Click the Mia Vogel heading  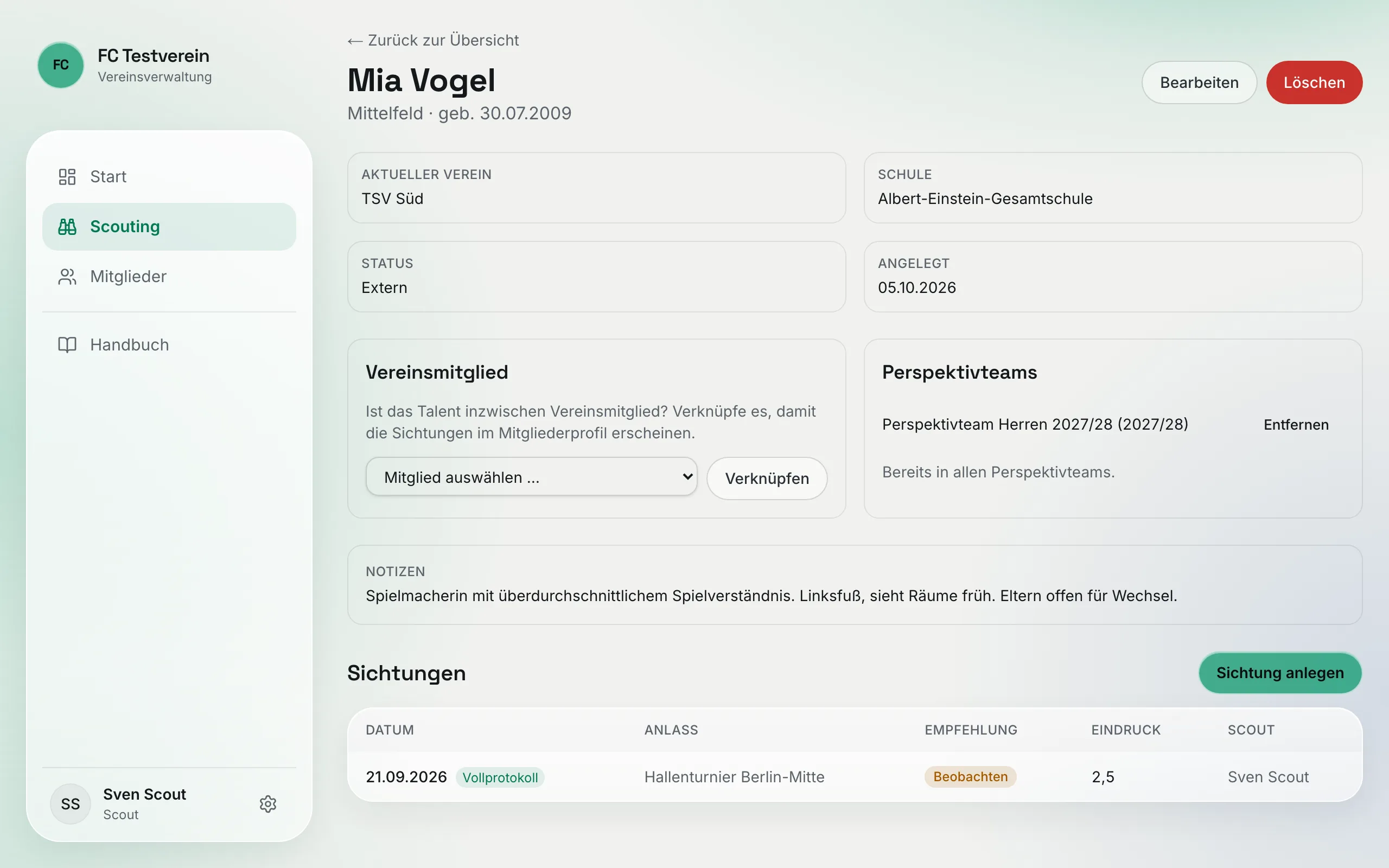pos(420,80)
